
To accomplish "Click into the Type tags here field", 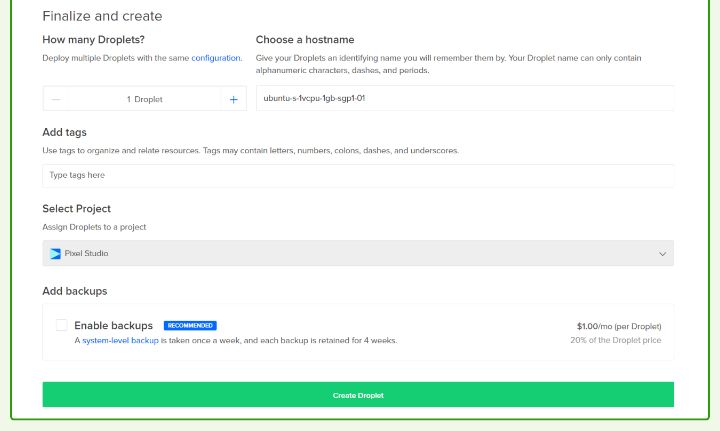I will coord(357,176).
